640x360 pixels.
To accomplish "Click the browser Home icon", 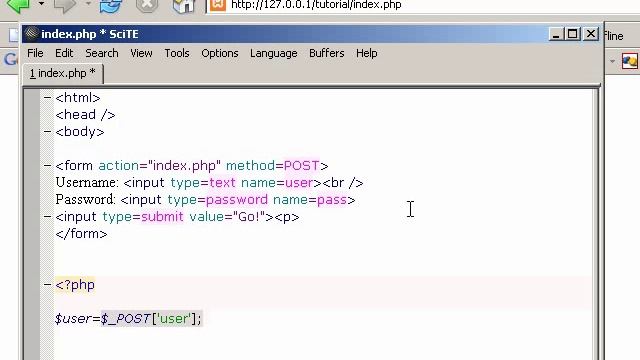I will 183,6.
